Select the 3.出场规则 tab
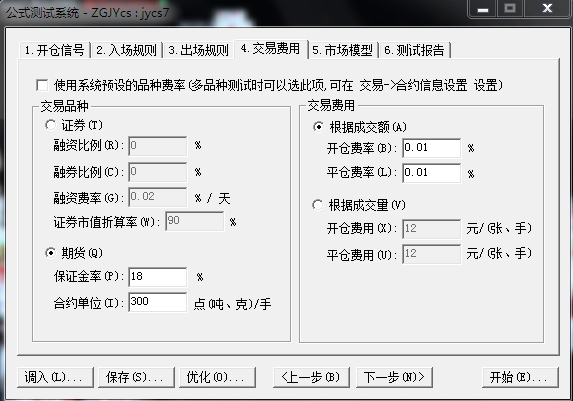The image size is (573, 401). click(198, 50)
